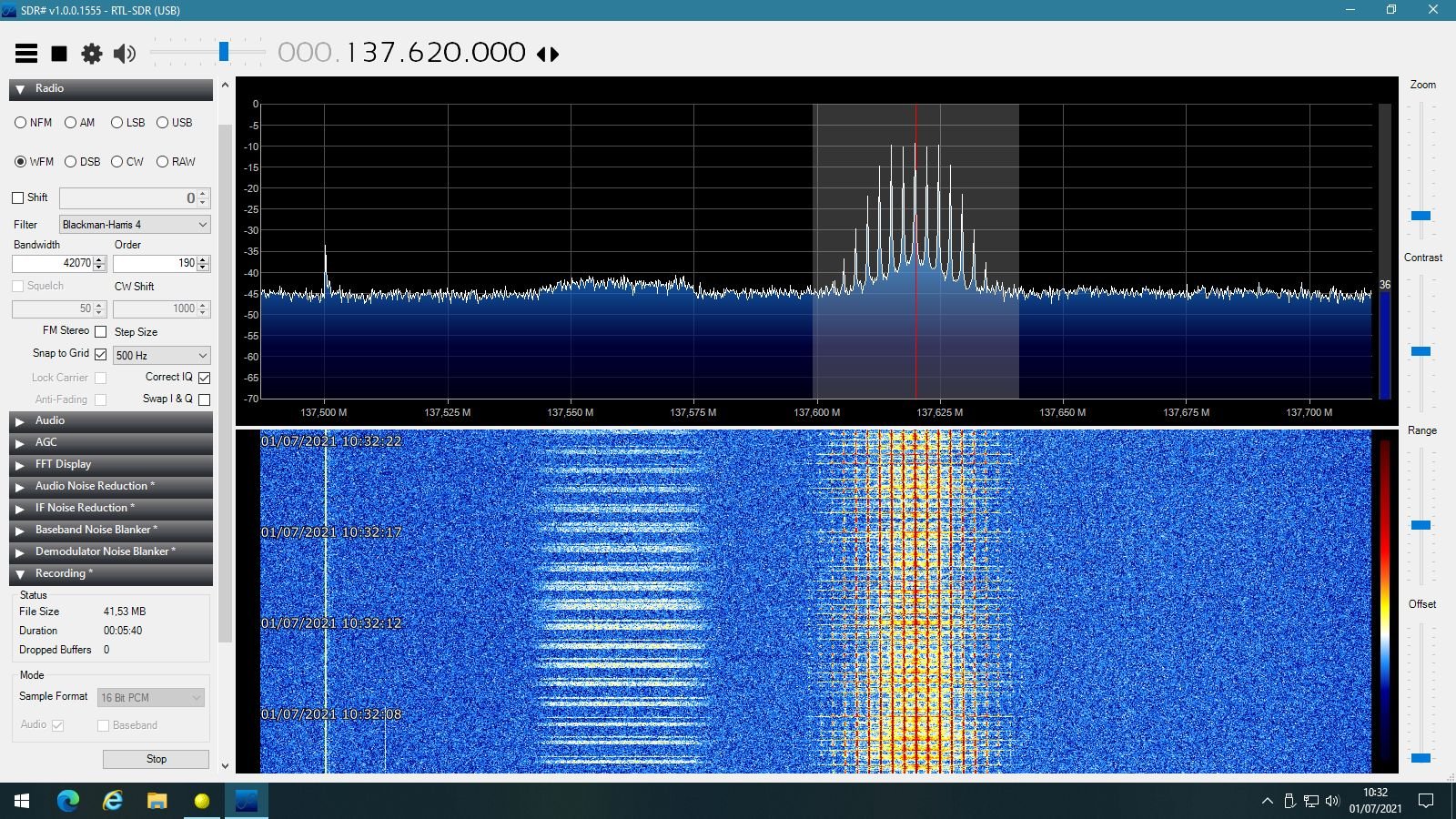This screenshot has width=1456, height=819.
Task: Collapse the Radio panel
Action: (111, 89)
